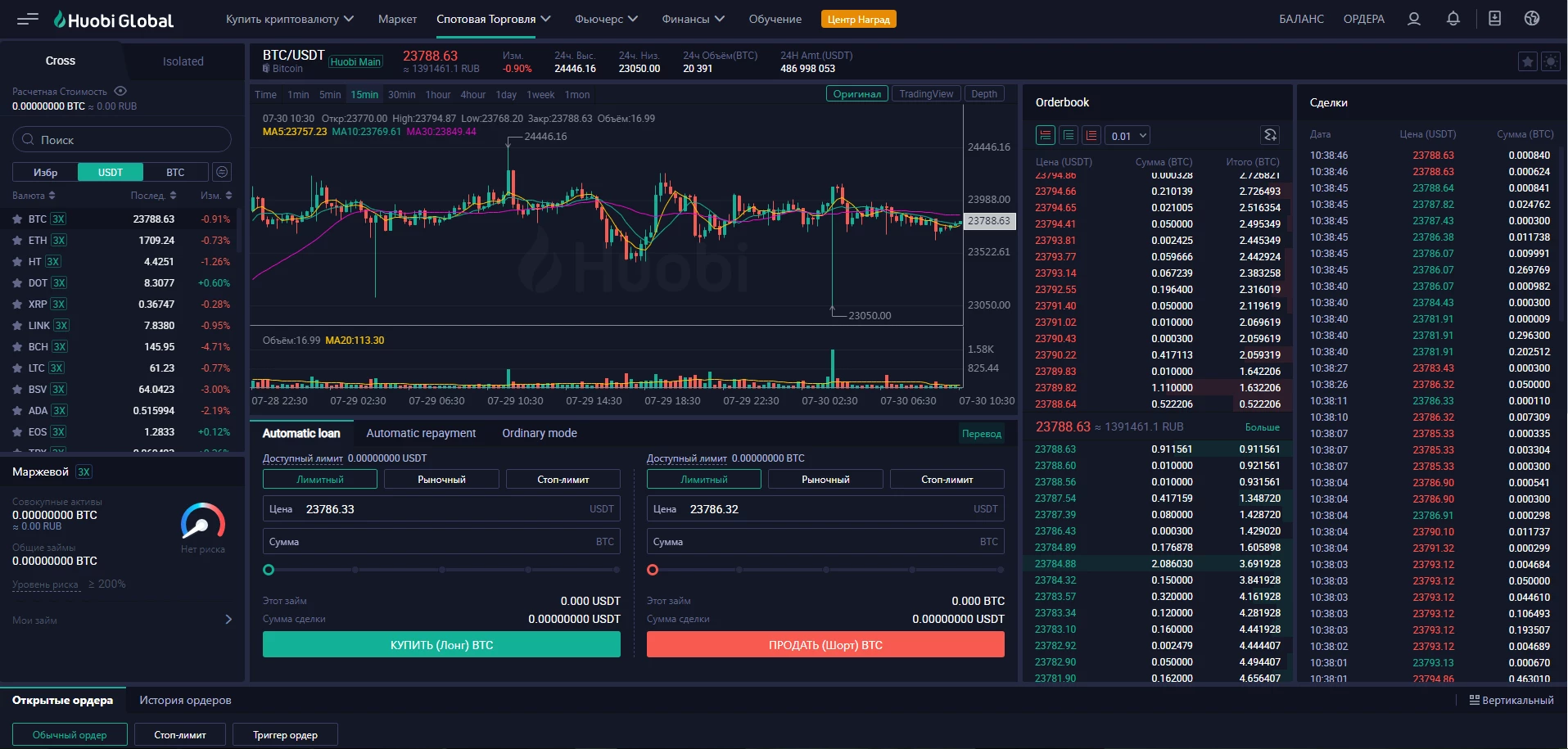Open the Ordinary mode tab

click(540, 433)
